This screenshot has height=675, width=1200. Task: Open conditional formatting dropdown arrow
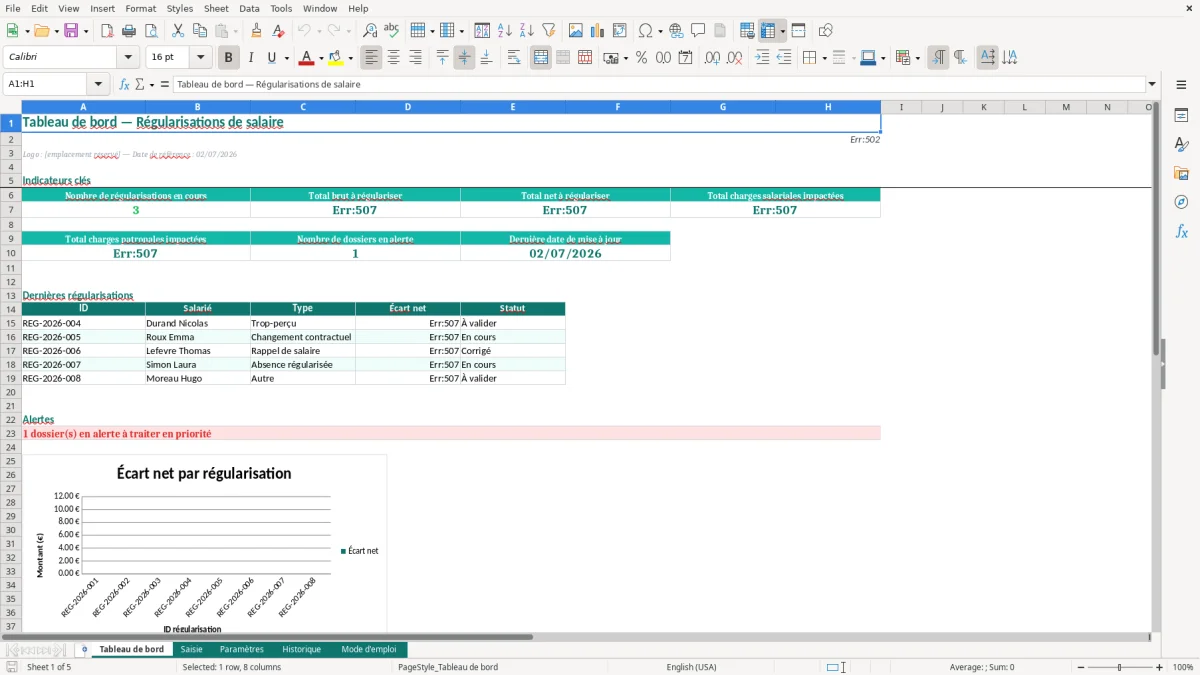(x=917, y=58)
